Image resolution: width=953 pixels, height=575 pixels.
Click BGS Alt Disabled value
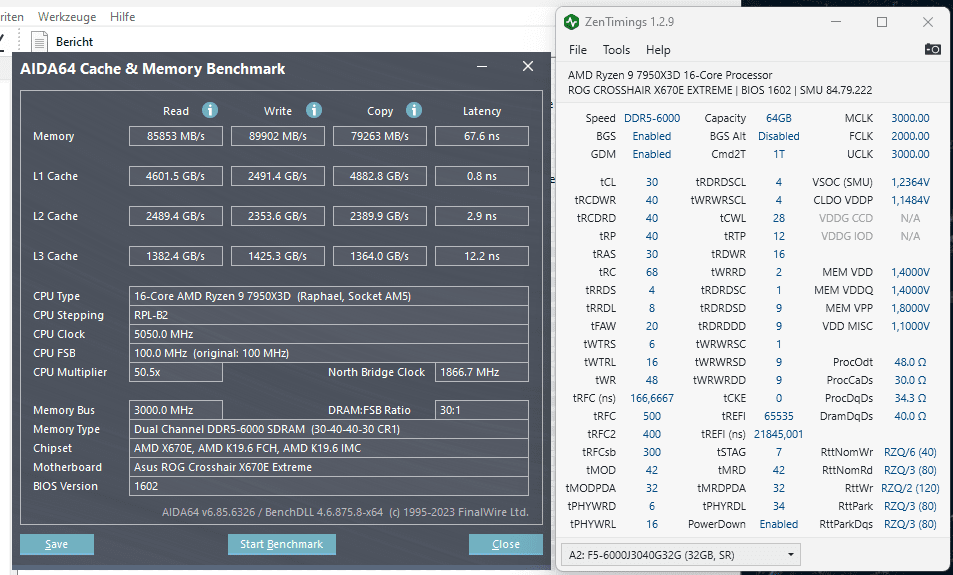[779, 136]
